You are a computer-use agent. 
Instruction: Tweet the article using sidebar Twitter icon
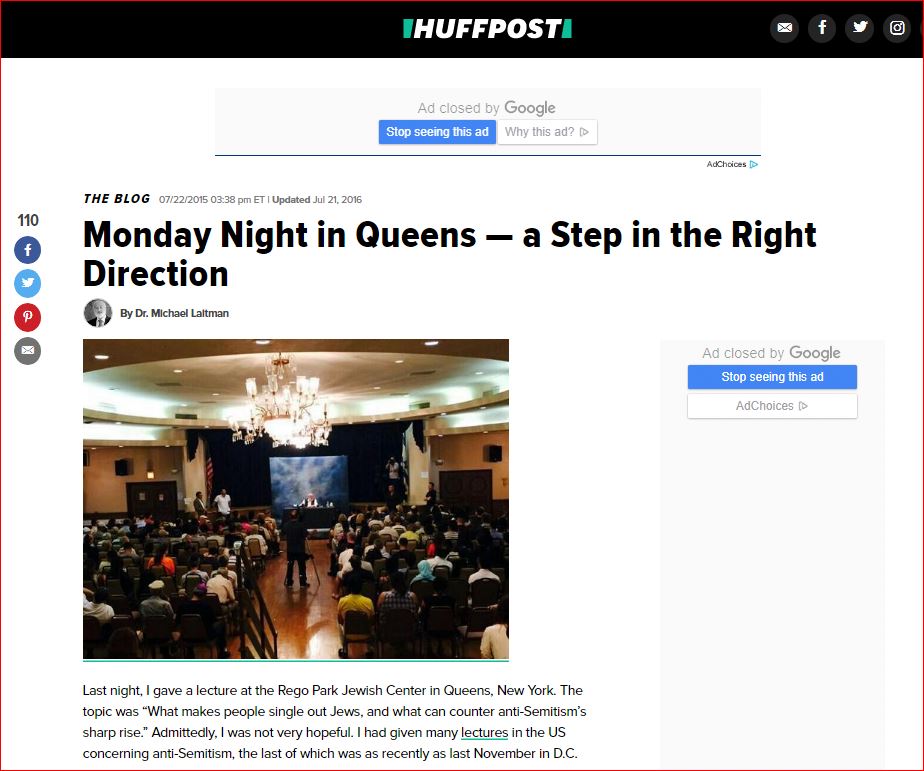[28, 284]
